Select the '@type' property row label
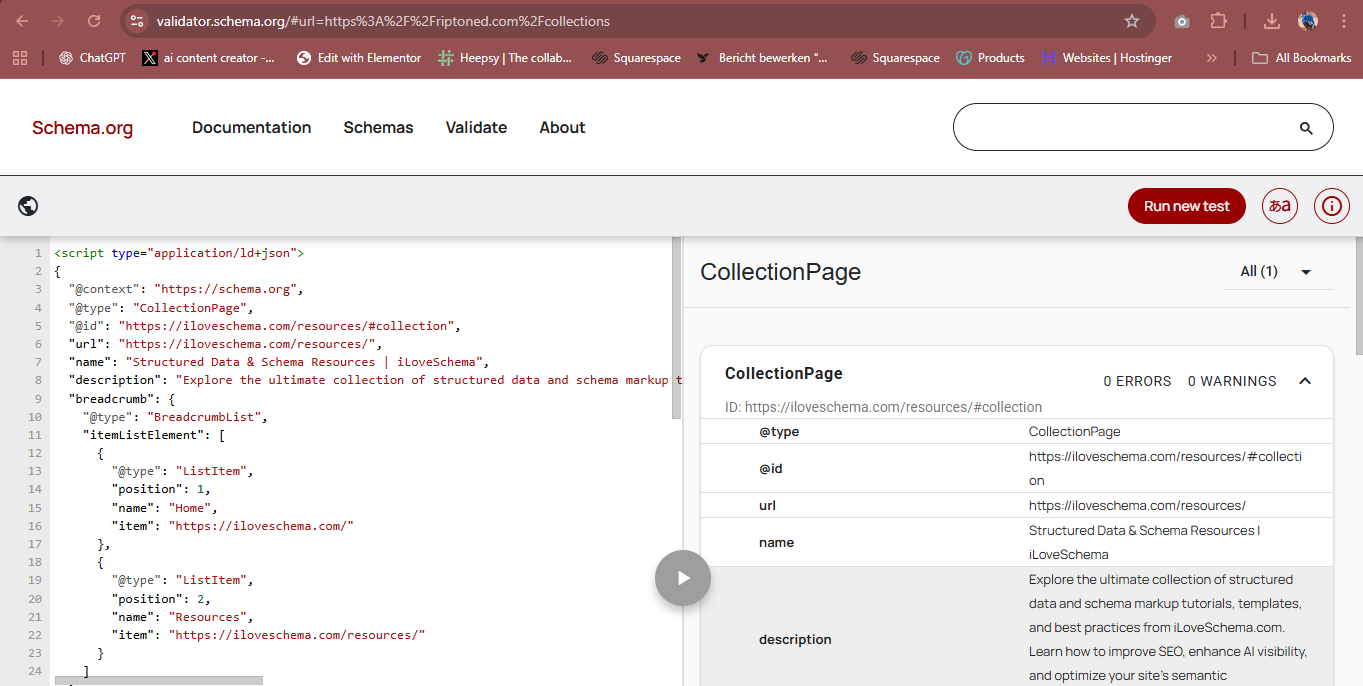Image resolution: width=1363 pixels, height=686 pixels. (x=779, y=432)
